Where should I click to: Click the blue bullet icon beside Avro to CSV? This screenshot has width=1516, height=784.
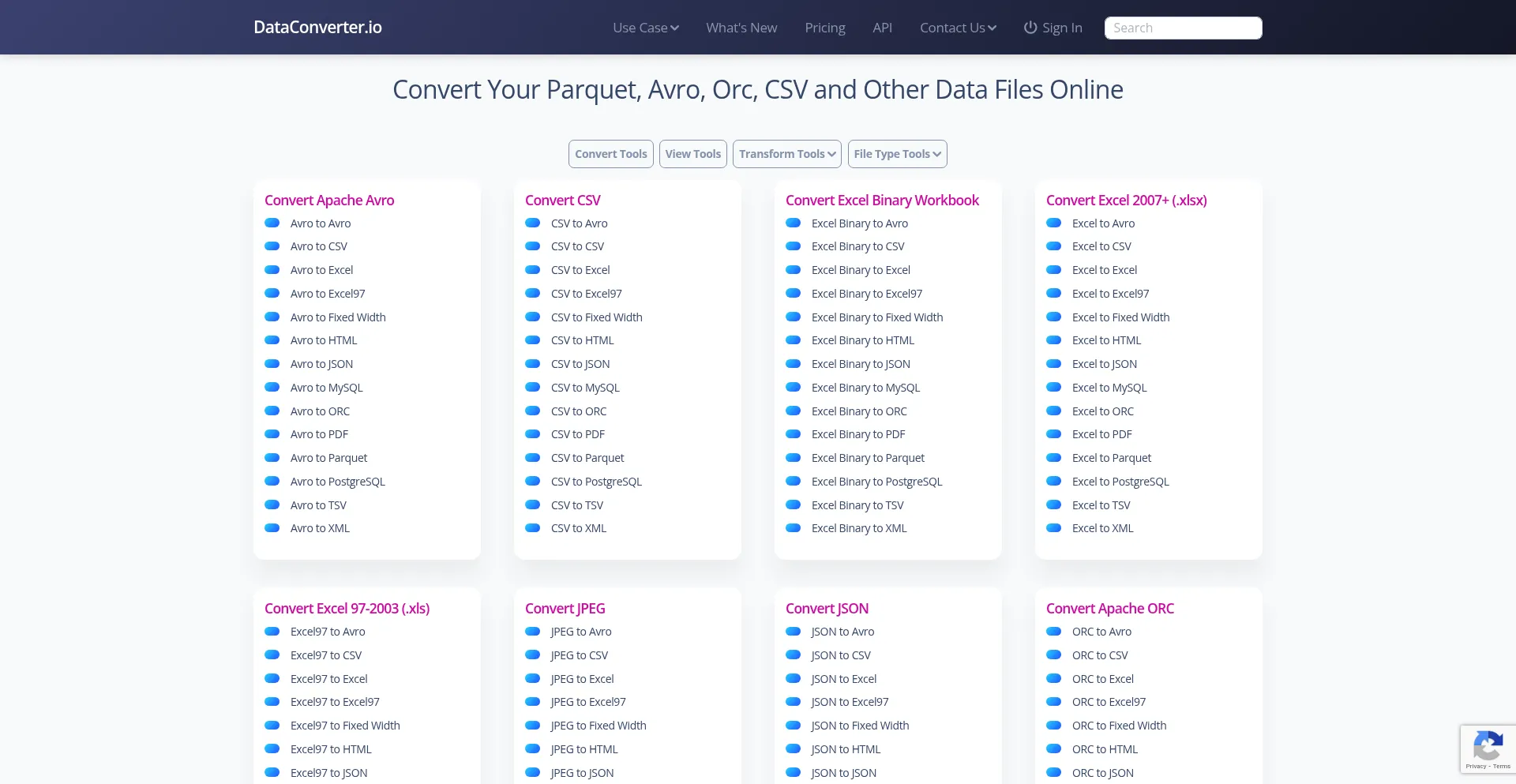point(272,246)
